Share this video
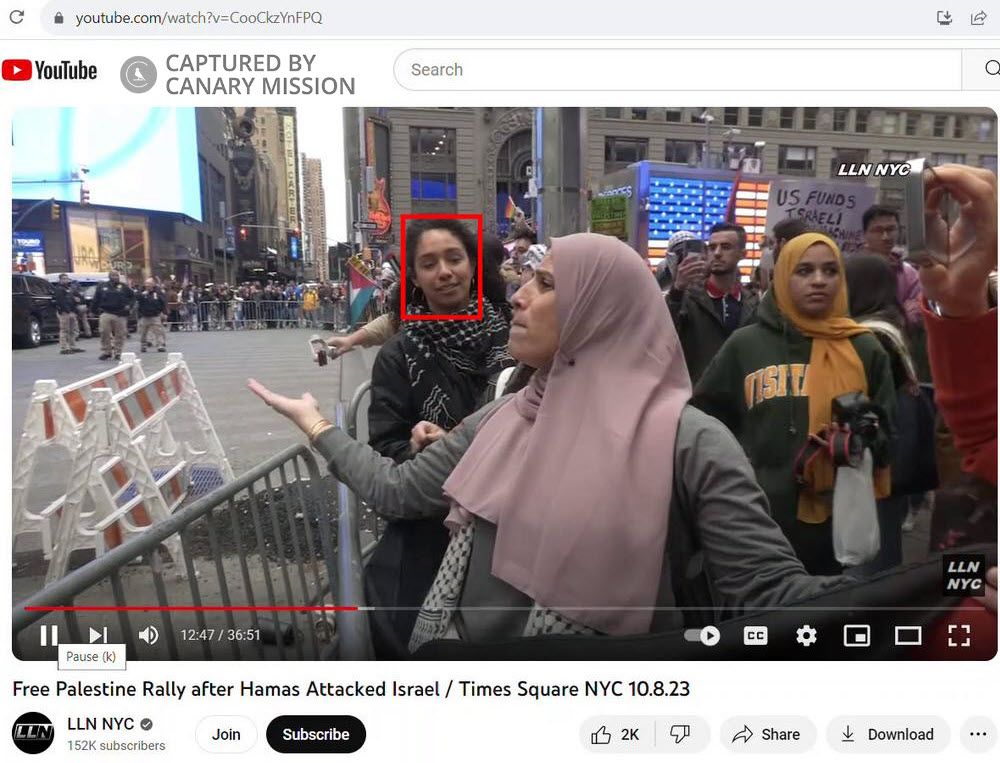Viewport: 1000px width, 763px height. tap(767, 734)
